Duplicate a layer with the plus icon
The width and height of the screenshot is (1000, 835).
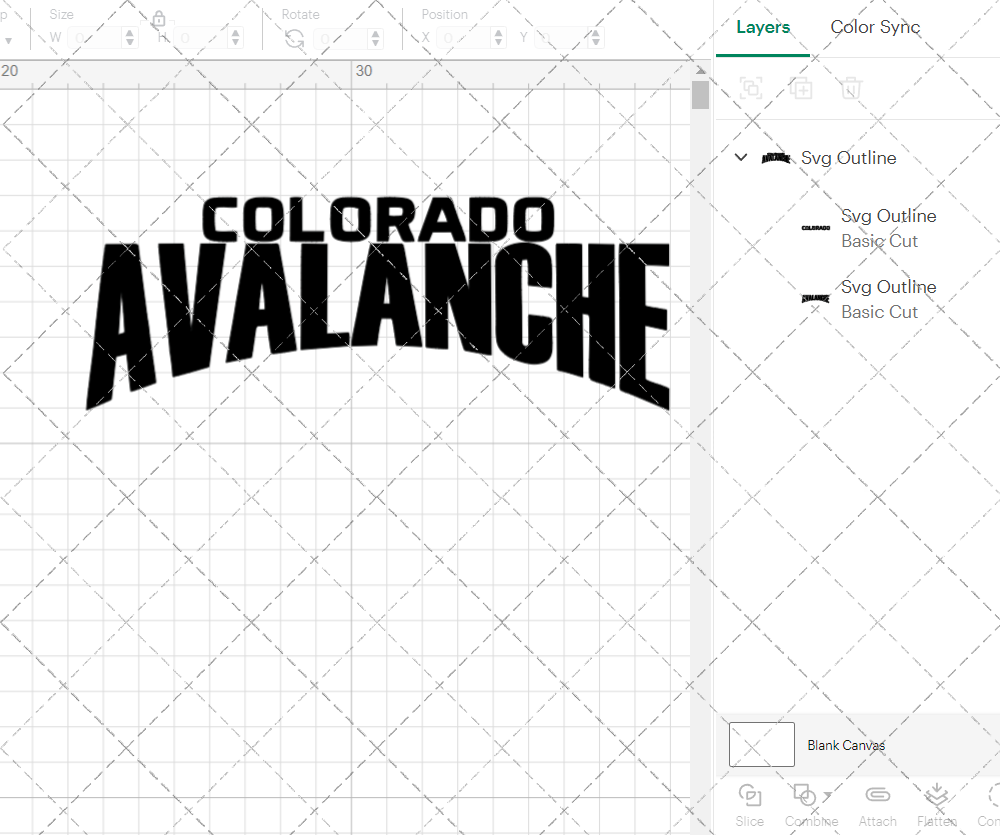pos(801,89)
